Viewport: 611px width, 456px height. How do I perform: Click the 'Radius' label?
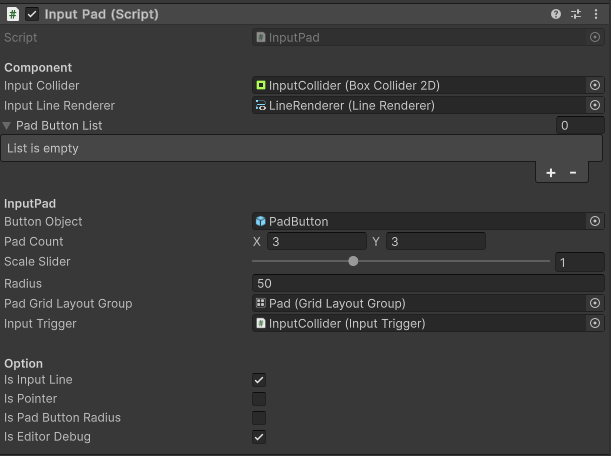(23, 283)
